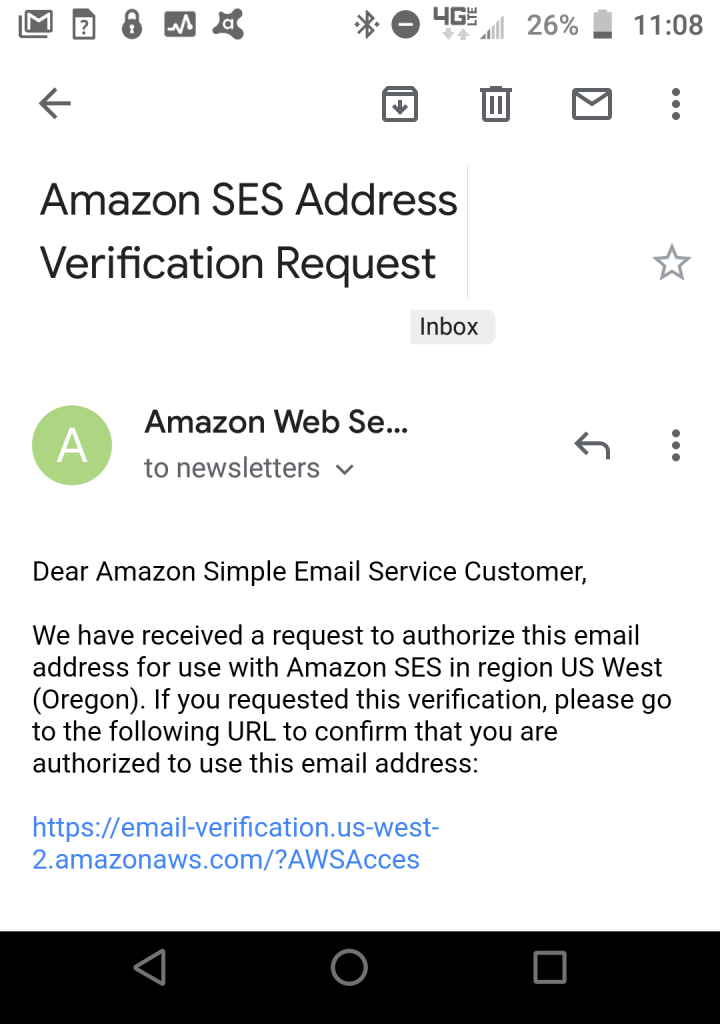Open top toolbar overflow menu

coord(676,104)
